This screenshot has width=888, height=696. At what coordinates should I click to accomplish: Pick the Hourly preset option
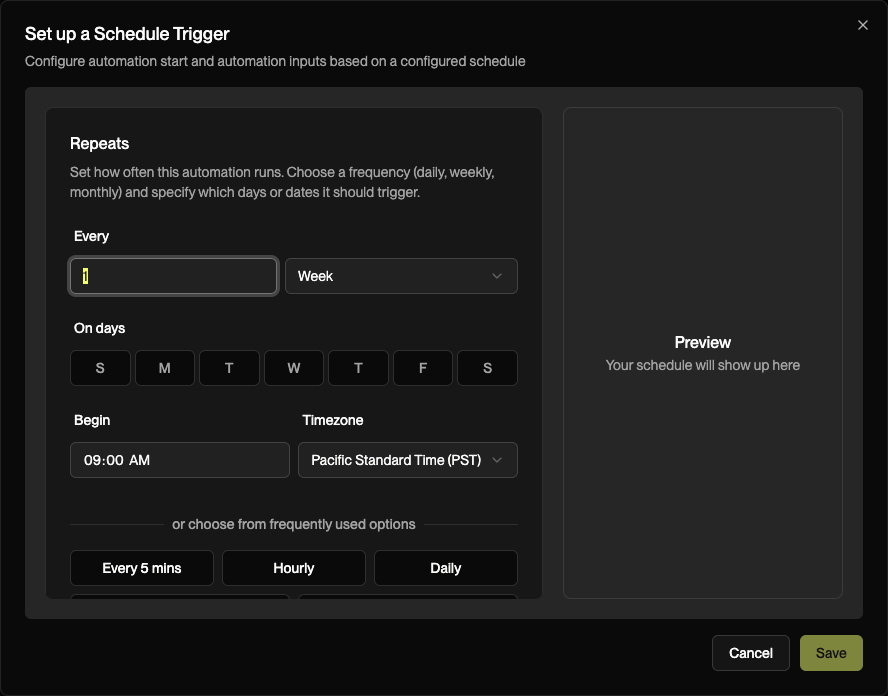(x=293, y=568)
